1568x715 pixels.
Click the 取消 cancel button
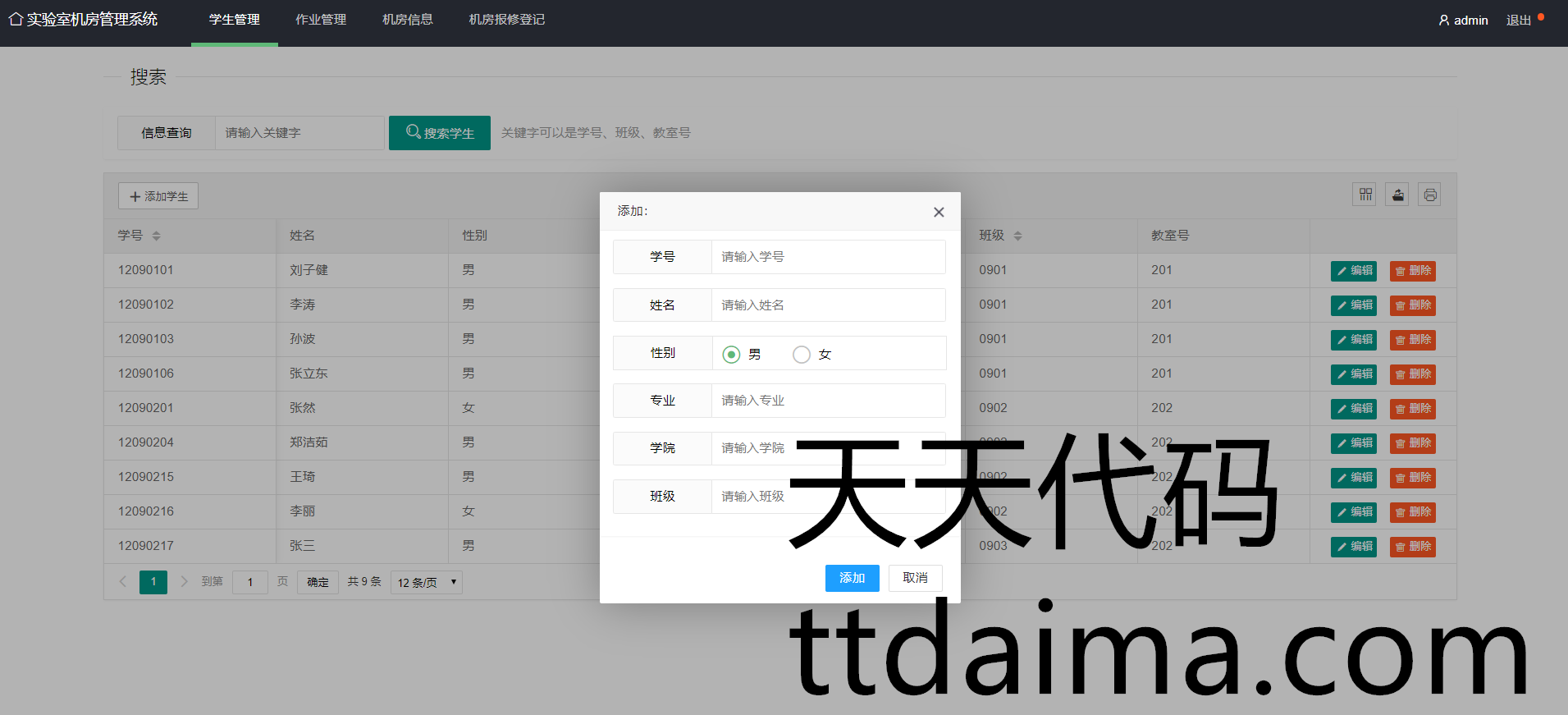pyautogui.click(x=915, y=578)
